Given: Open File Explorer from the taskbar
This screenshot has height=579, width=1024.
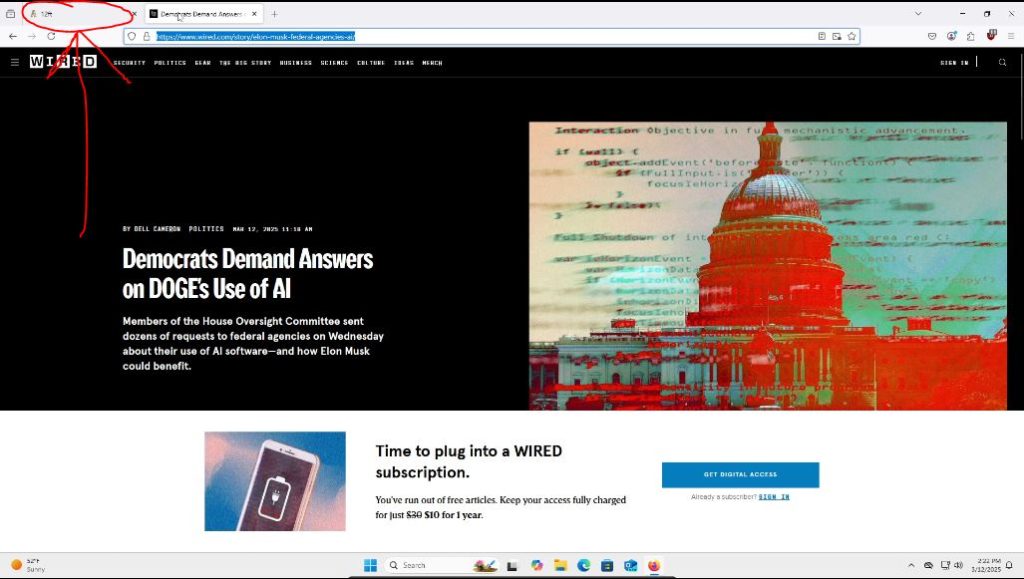Looking at the screenshot, I should [560, 565].
